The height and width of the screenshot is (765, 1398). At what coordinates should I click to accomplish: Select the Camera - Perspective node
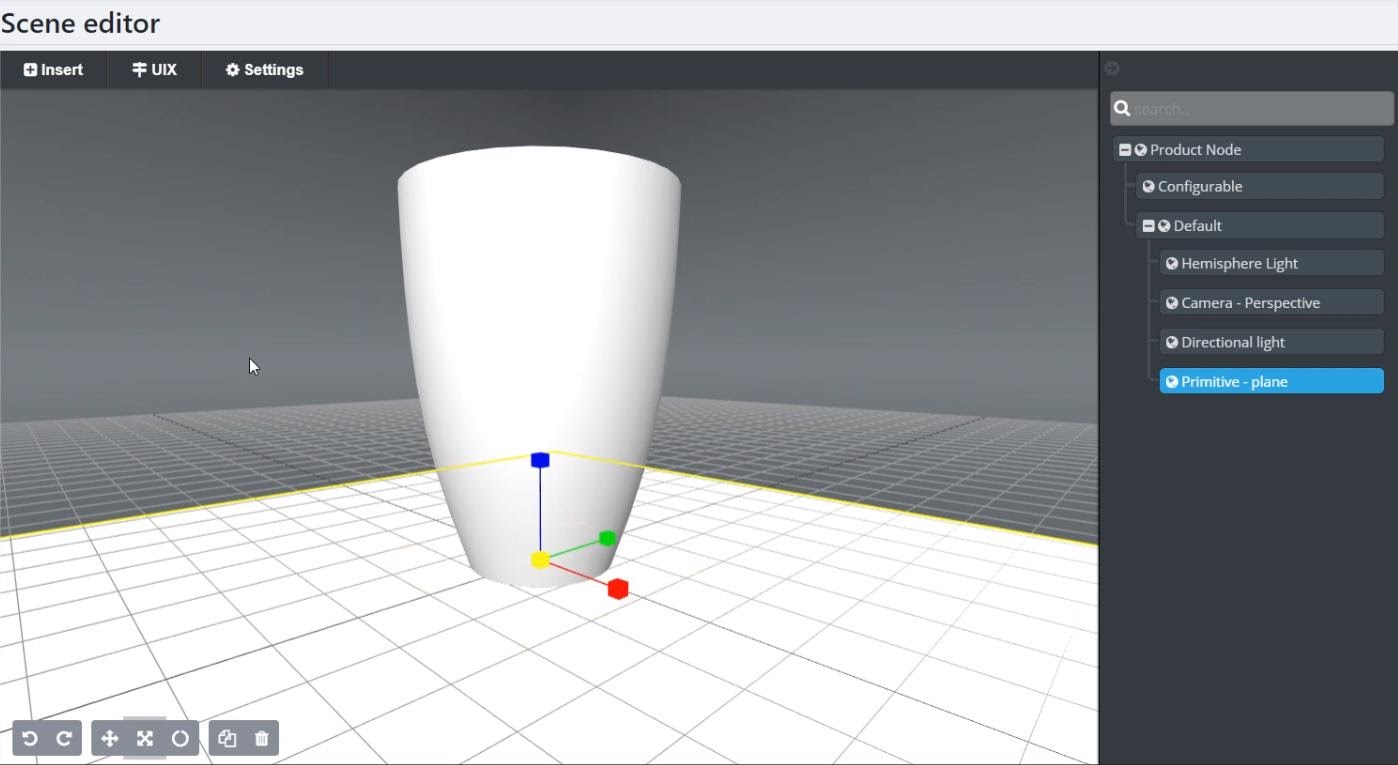click(1250, 303)
